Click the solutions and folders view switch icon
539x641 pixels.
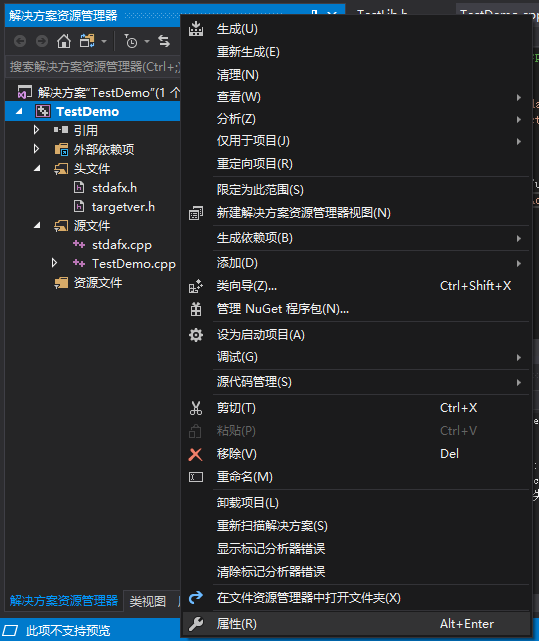[87, 41]
